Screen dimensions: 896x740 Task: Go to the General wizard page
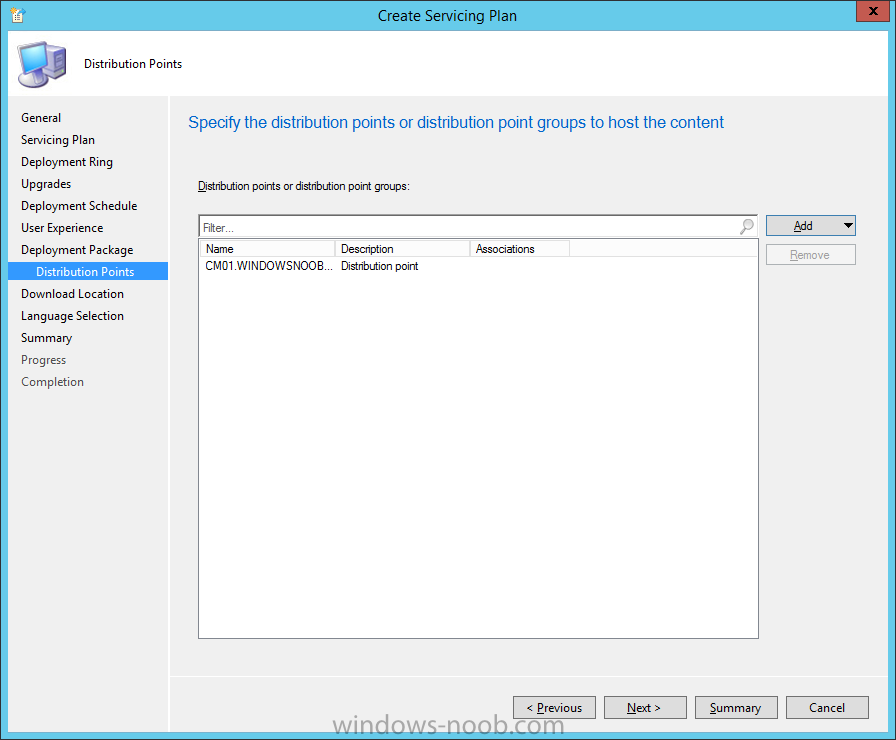pos(41,118)
